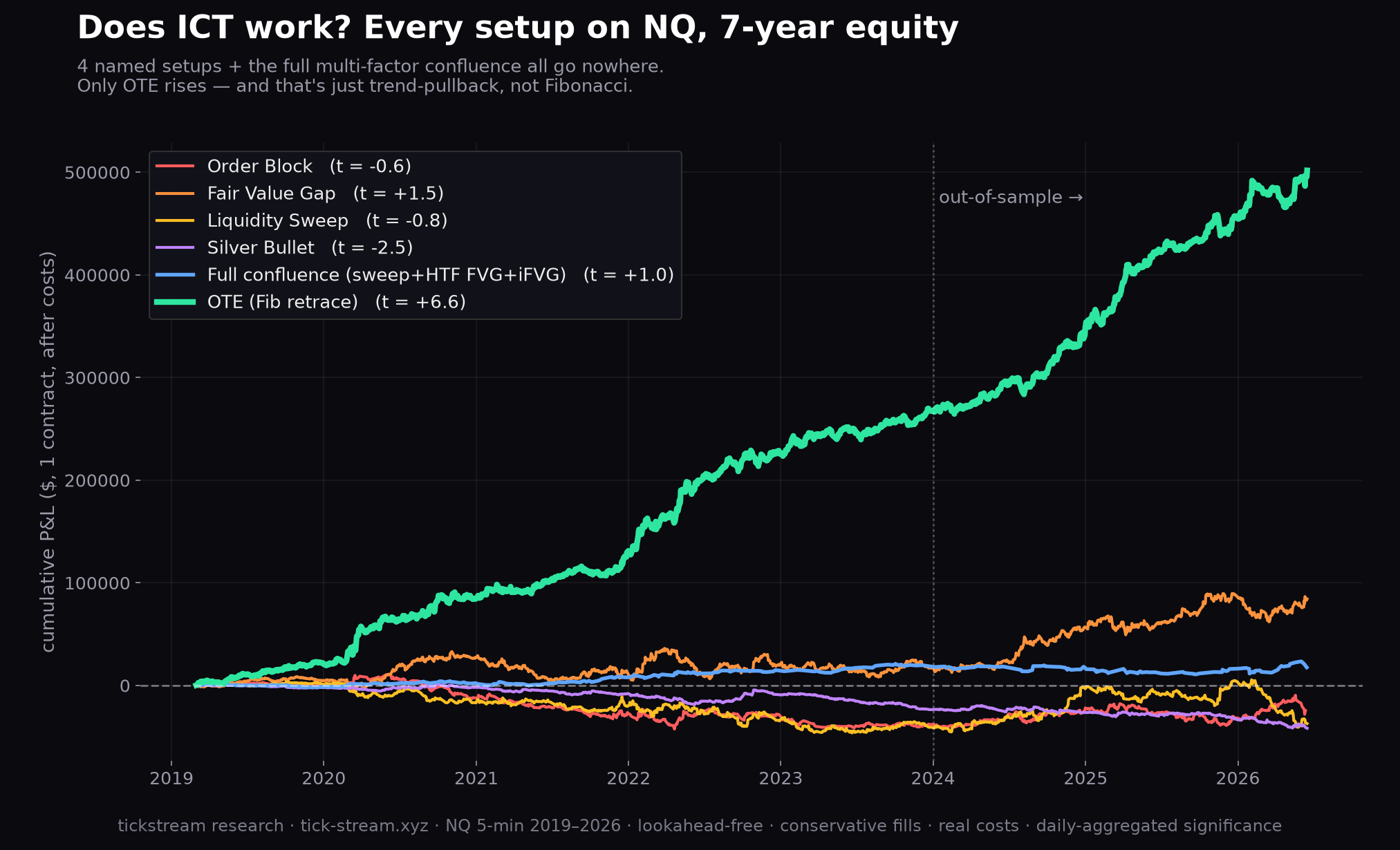This screenshot has width=1400, height=850.
Task: Click the purple Silver Bullet legend swatch
Action: pos(175,247)
